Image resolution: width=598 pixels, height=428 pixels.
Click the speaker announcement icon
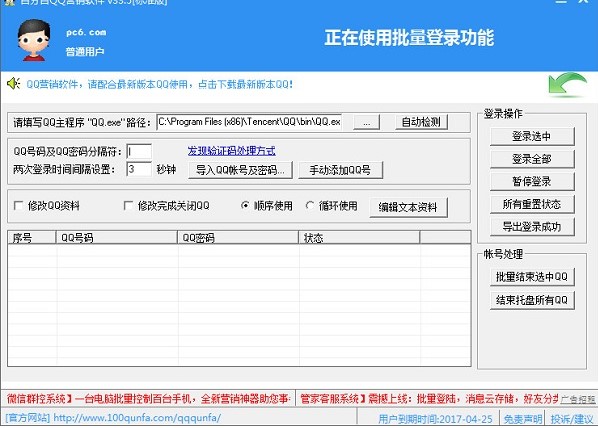pyautogui.click(x=13, y=83)
